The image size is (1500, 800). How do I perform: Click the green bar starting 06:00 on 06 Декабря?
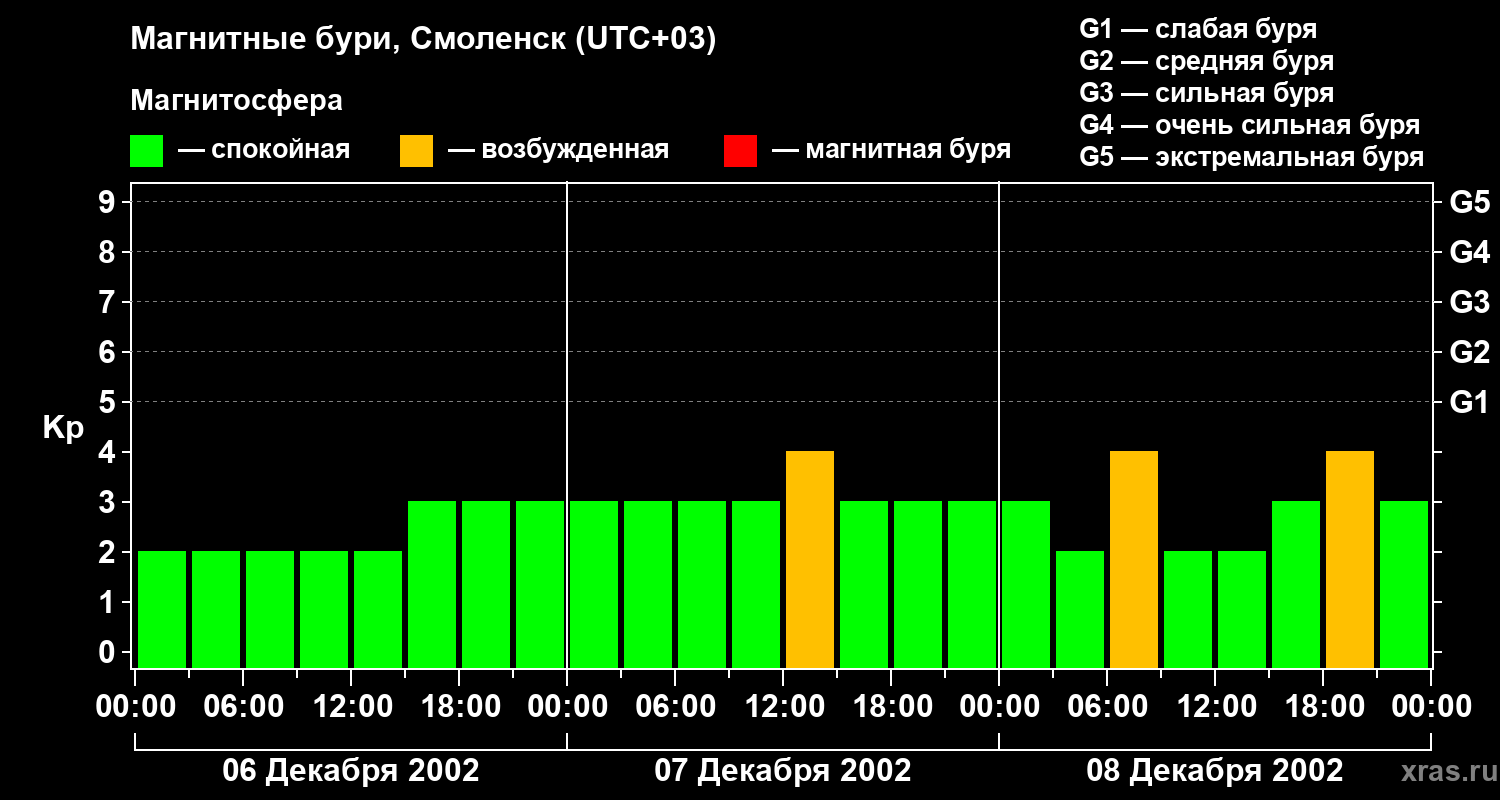270,610
